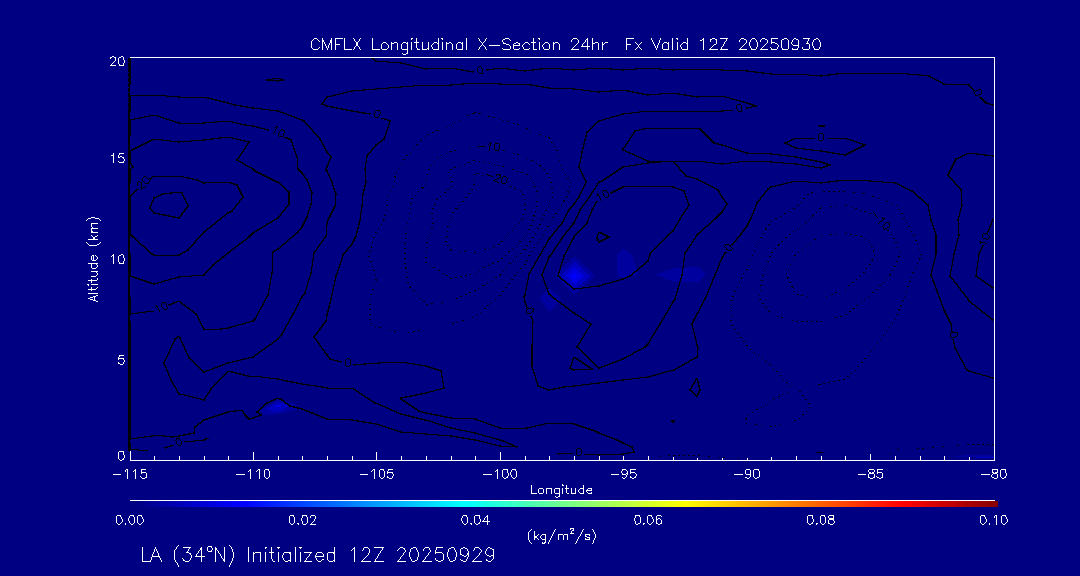Image resolution: width=1080 pixels, height=576 pixels.
Task: Click the 10 km altitude tick label
Action: click(116, 259)
